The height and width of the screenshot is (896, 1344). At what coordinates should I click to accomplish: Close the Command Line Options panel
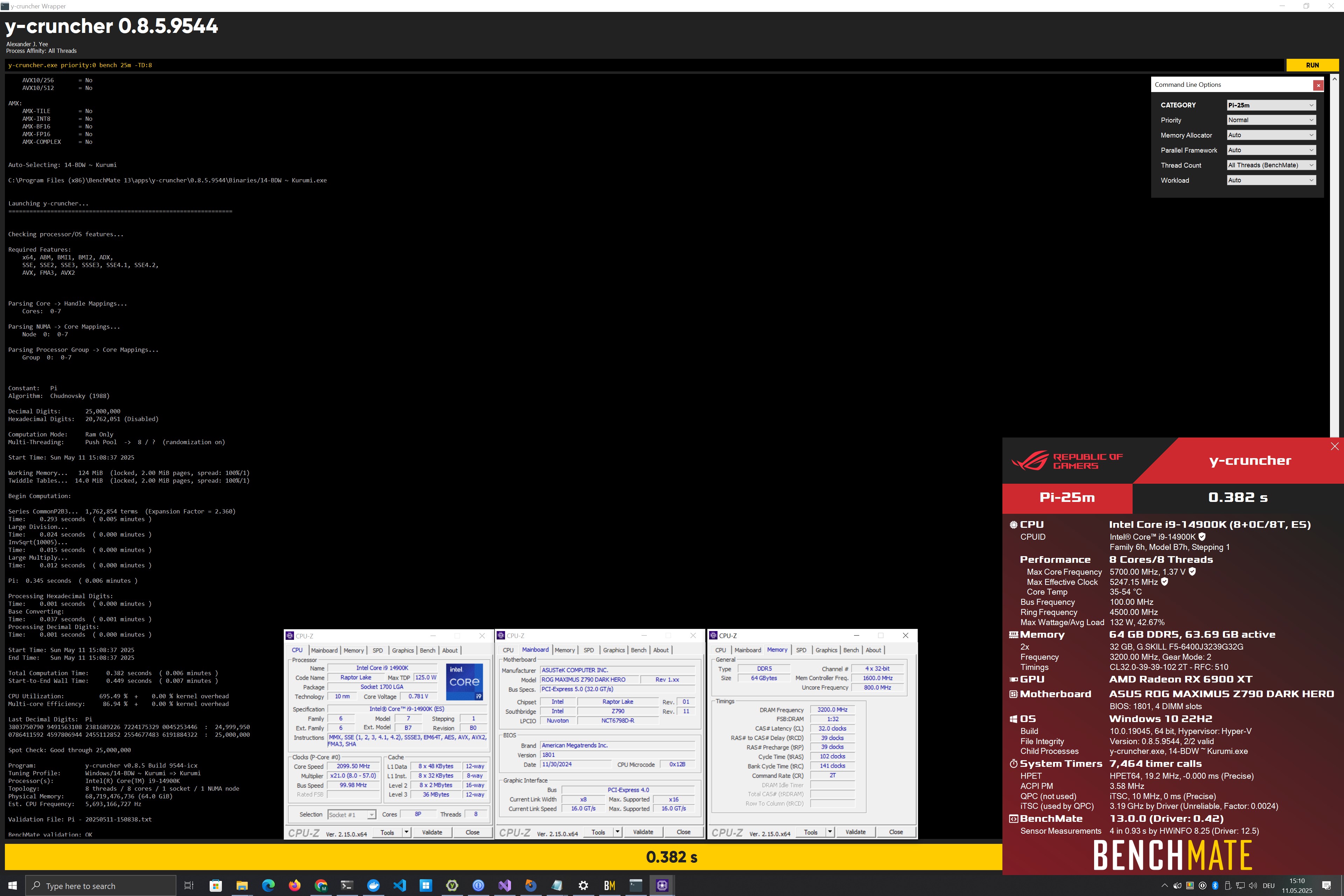point(1318,85)
